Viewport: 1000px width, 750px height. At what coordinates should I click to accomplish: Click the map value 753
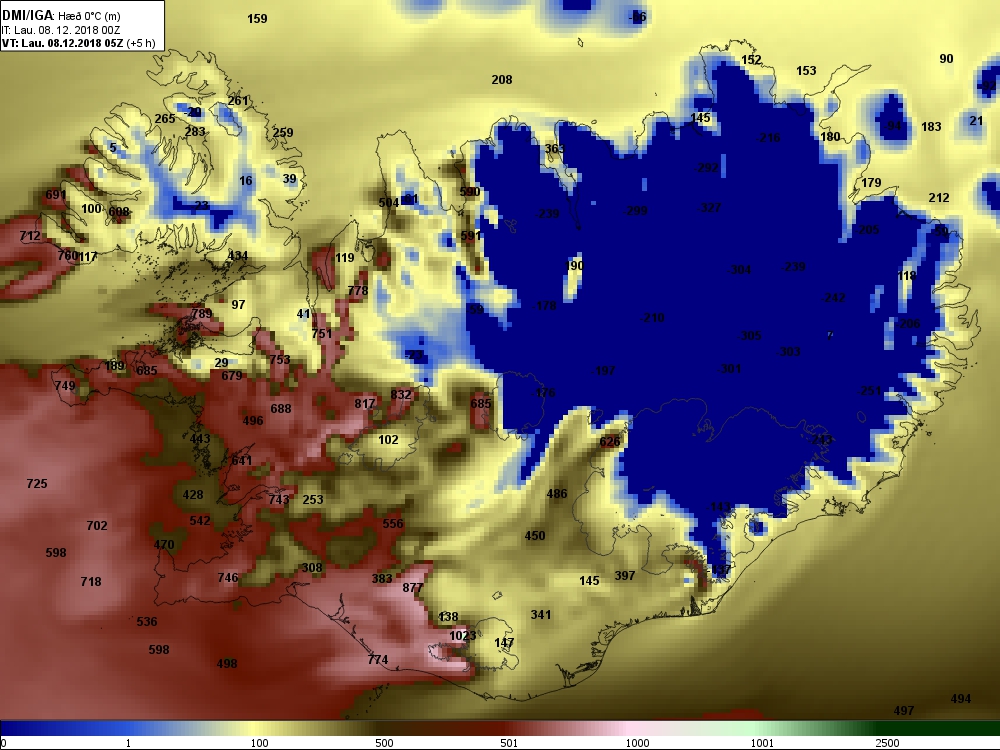[279, 360]
